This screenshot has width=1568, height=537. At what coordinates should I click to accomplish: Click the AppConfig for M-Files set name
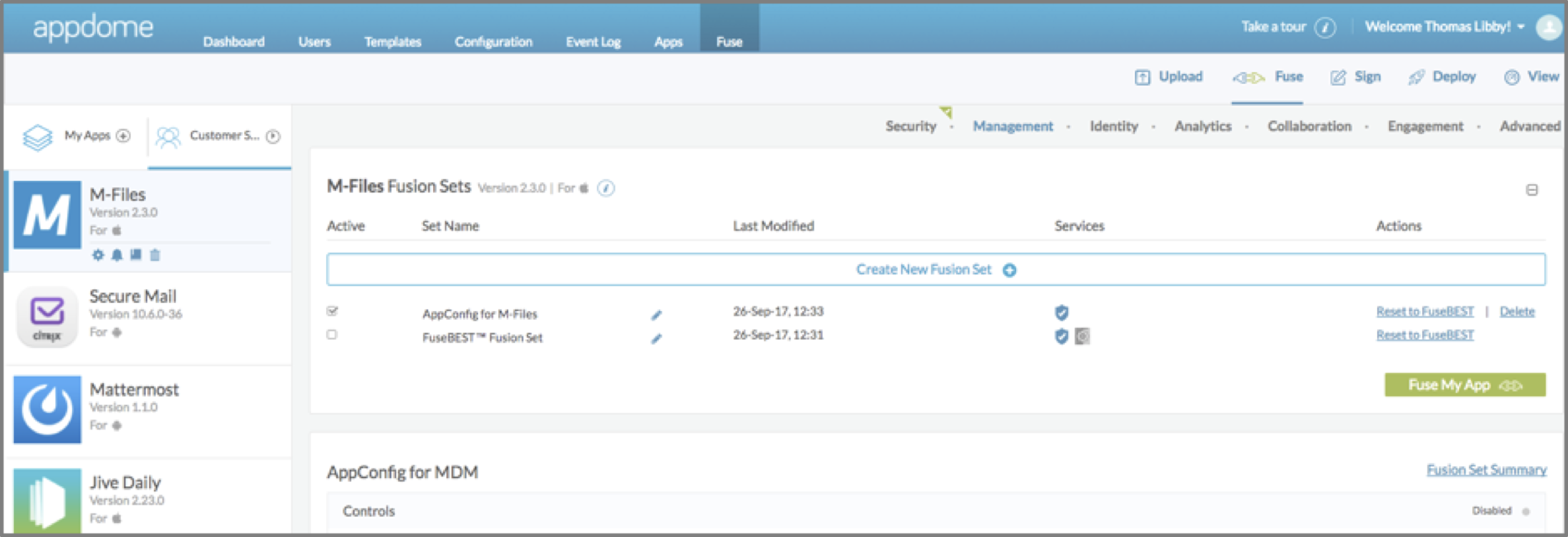[479, 314]
